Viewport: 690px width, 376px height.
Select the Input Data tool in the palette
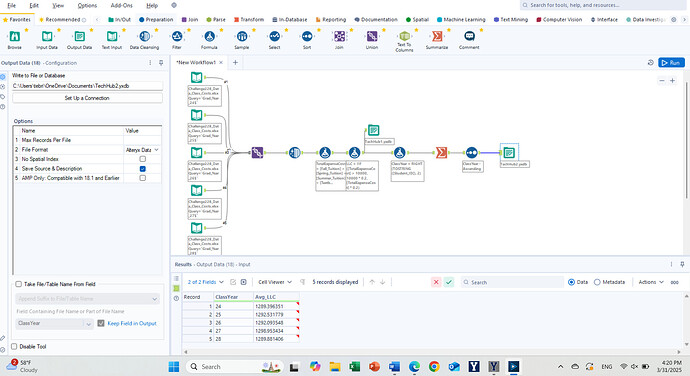pos(47,40)
